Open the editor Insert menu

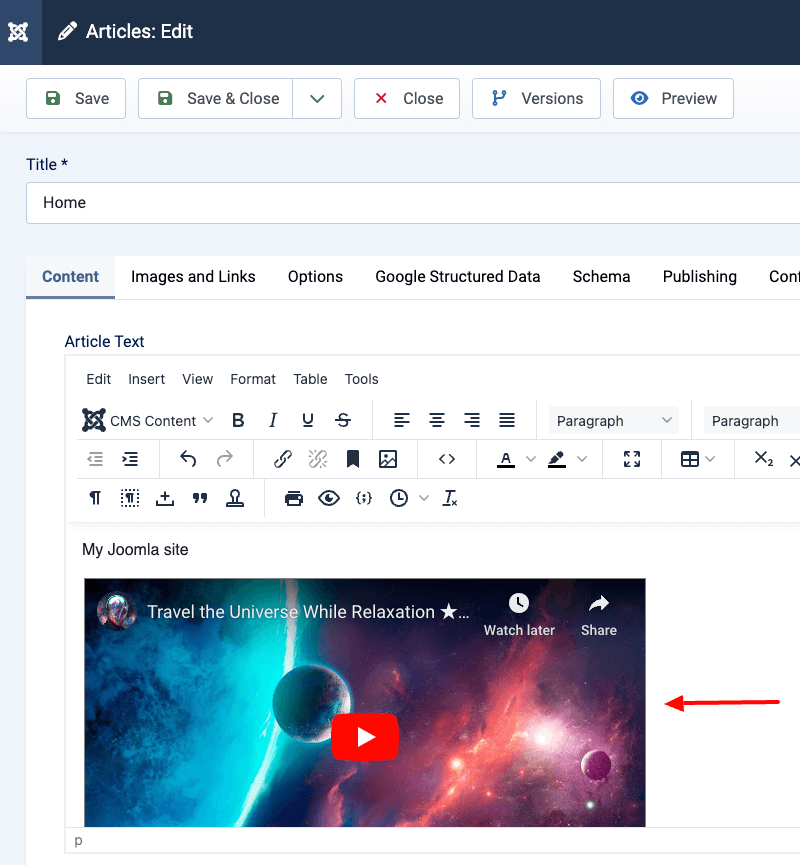click(x=146, y=379)
